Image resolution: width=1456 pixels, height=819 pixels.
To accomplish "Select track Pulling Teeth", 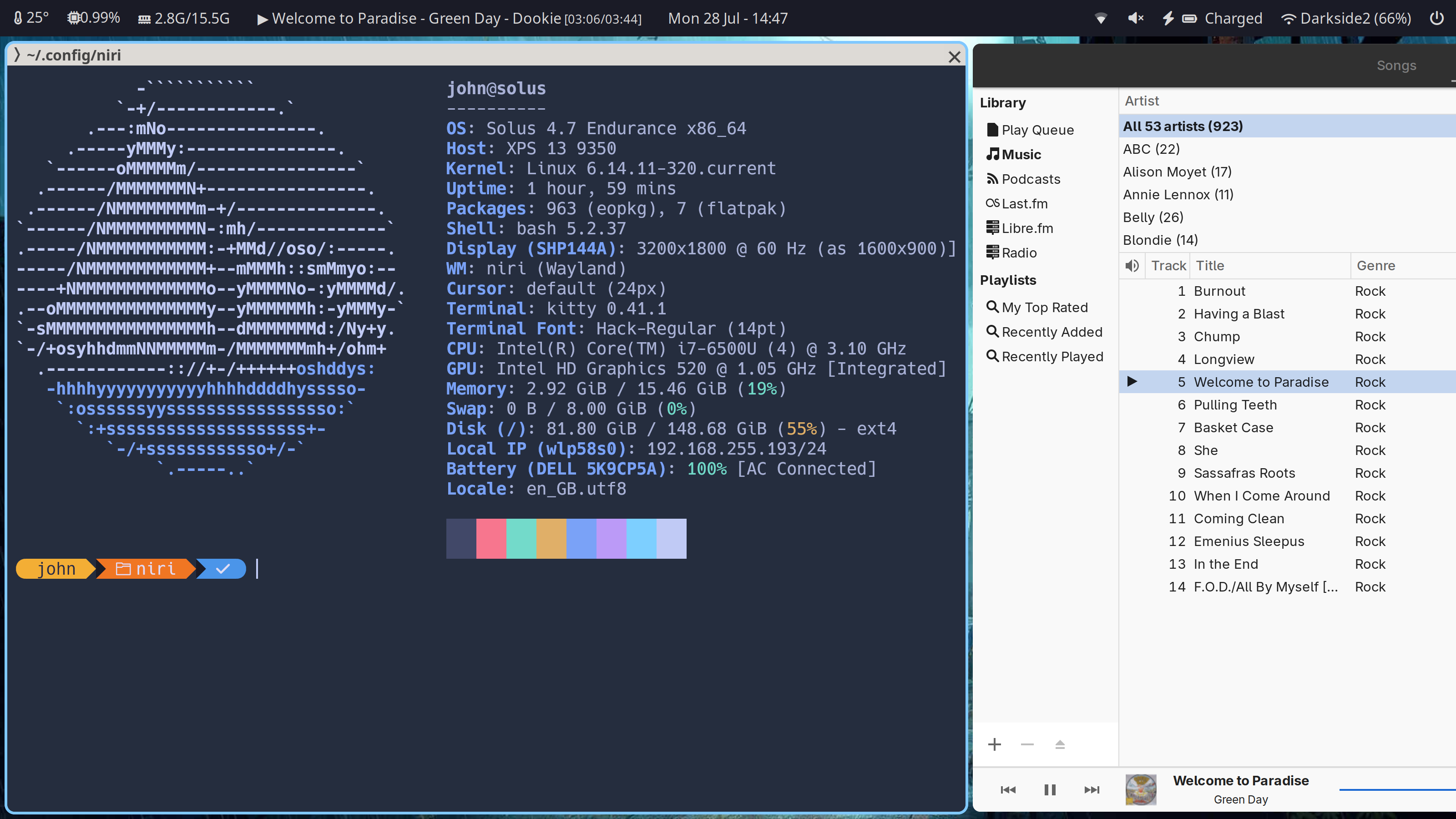I will (x=1288, y=404).
